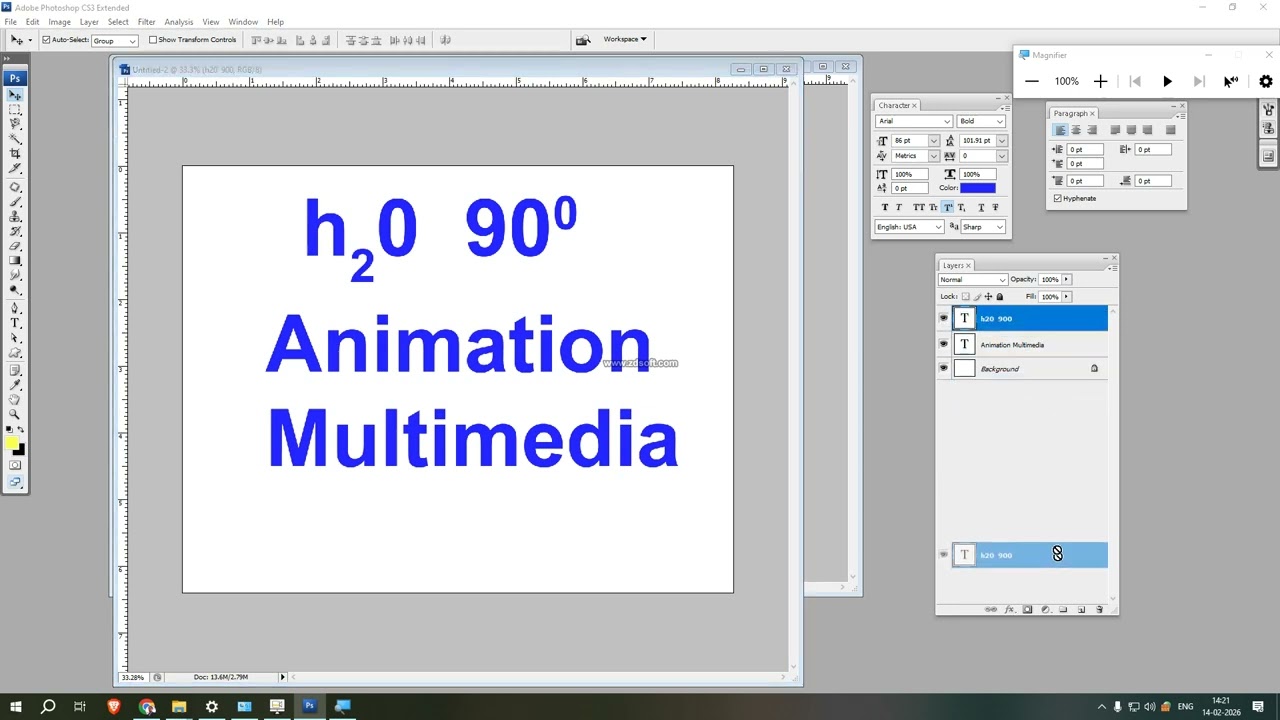
Task: Enable Show Transform Controls checkbox
Action: [153, 40]
